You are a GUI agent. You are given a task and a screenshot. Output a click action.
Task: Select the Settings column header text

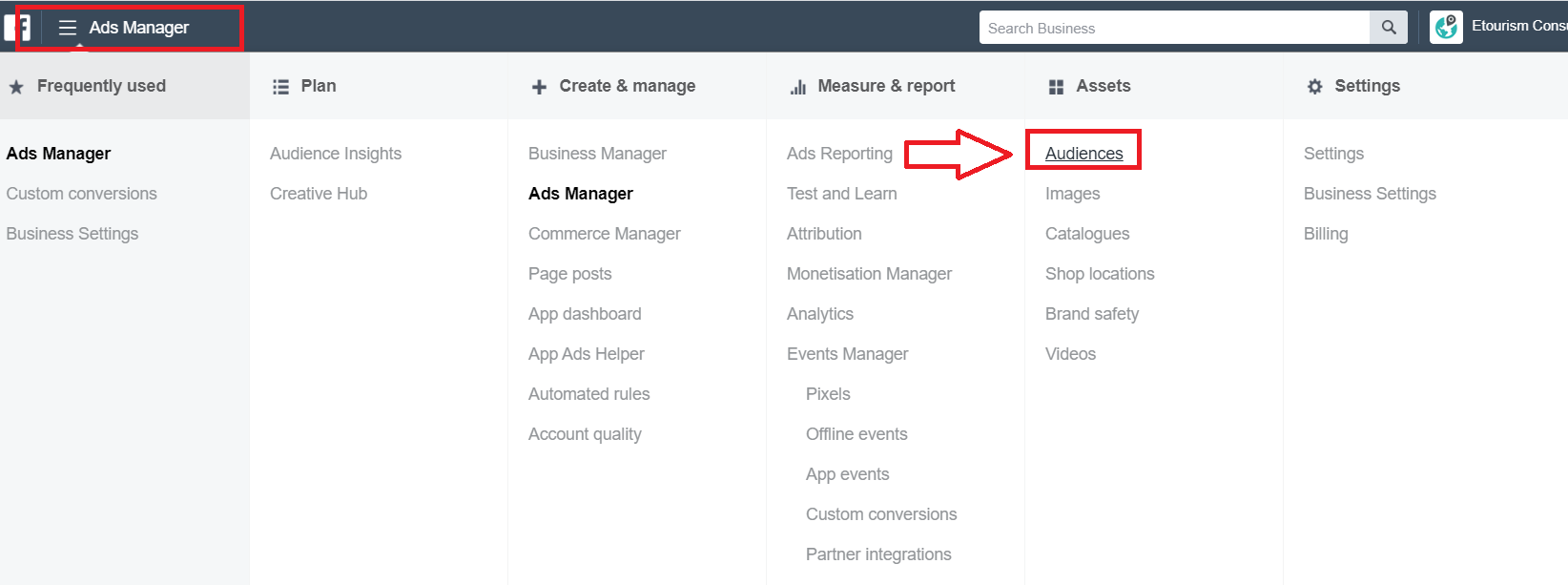1367,86
